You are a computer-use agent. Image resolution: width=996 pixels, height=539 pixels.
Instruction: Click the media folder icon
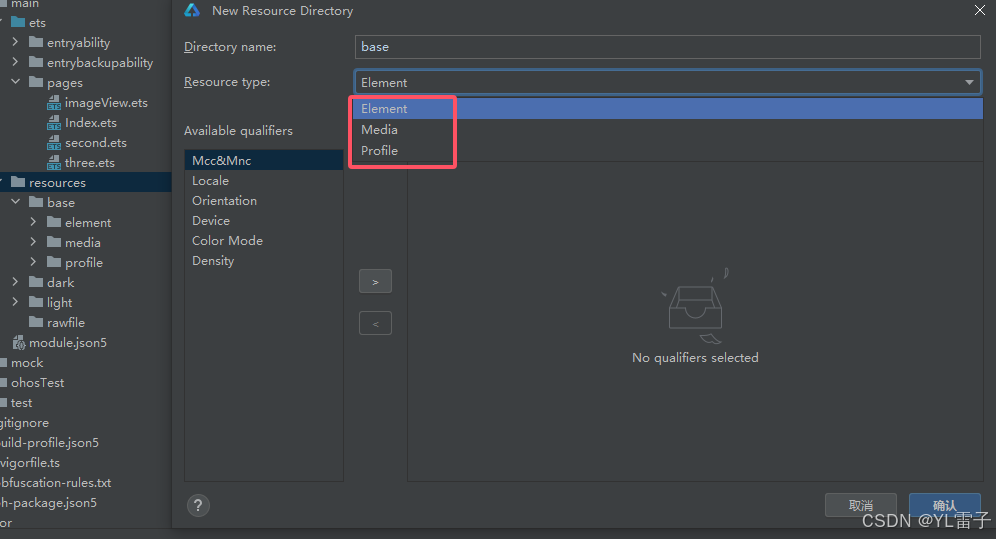click(x=54, y=243)
